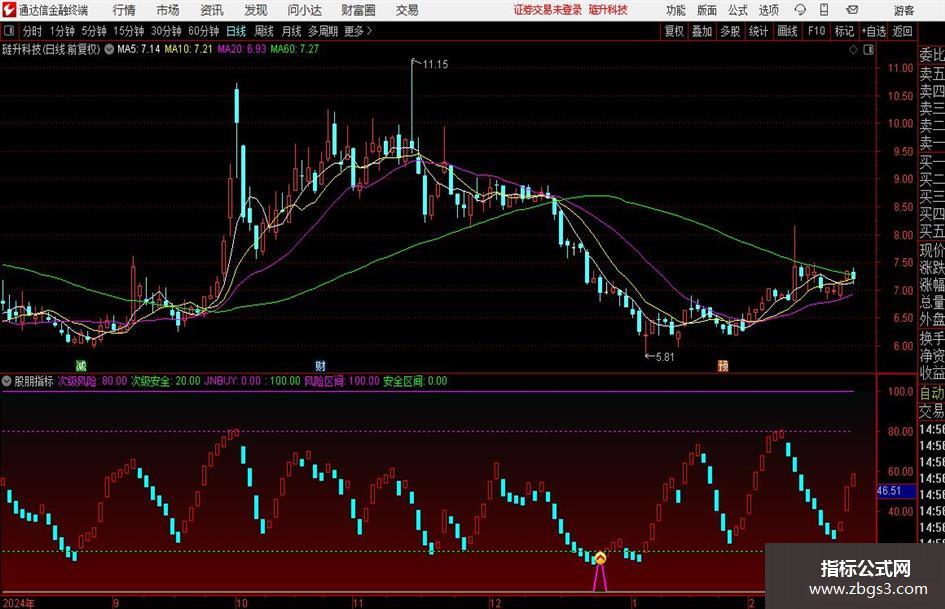Viewport: 945px width, 609px height.
Task: Click the 统计 statistics button
Action: point(758,31)
